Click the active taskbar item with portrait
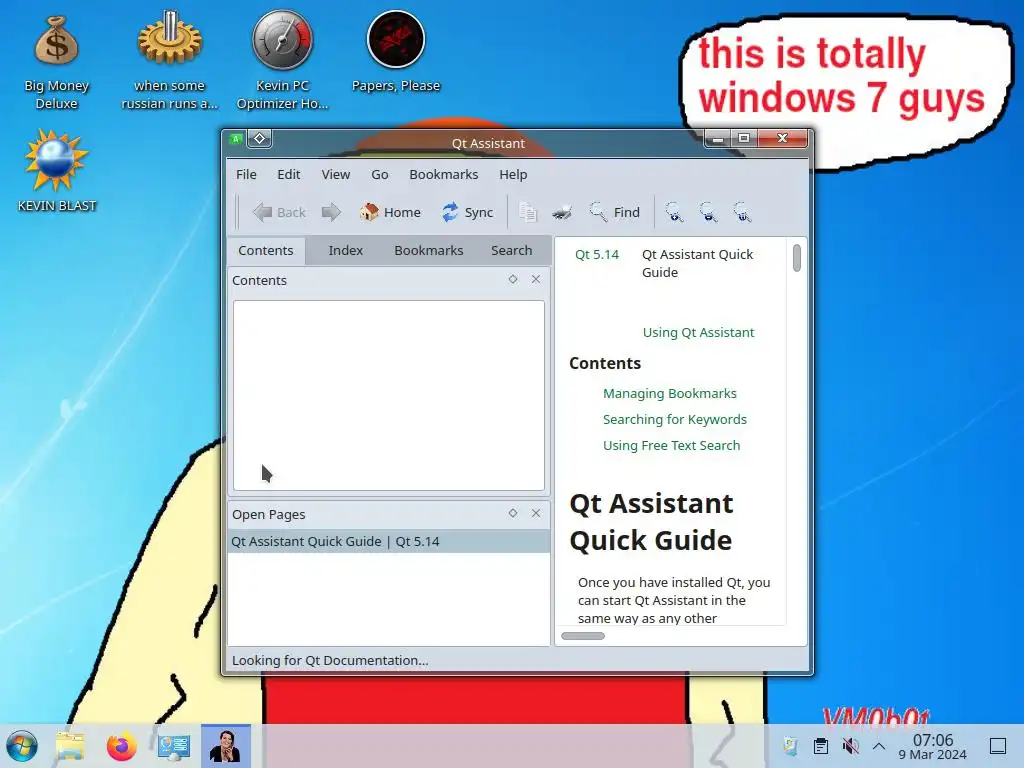The image size is (1024, 768). tap(226, 746)
